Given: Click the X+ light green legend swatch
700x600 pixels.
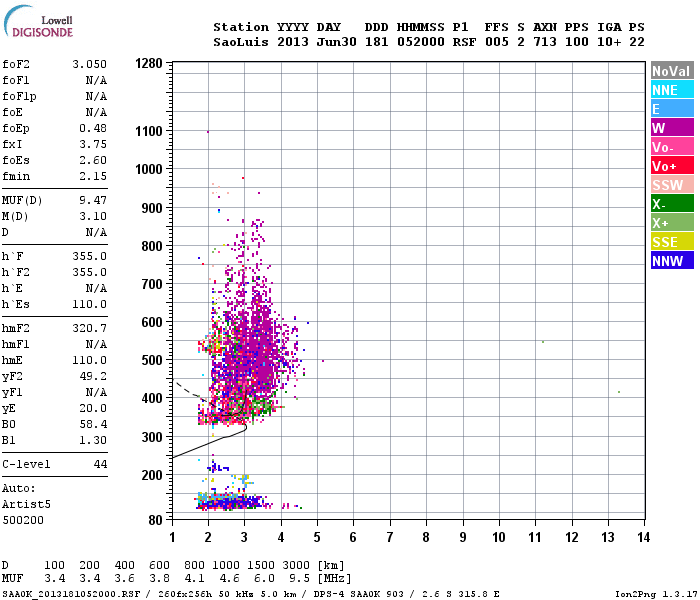Looking at the screenshot, I should click(x=672, y=223).
